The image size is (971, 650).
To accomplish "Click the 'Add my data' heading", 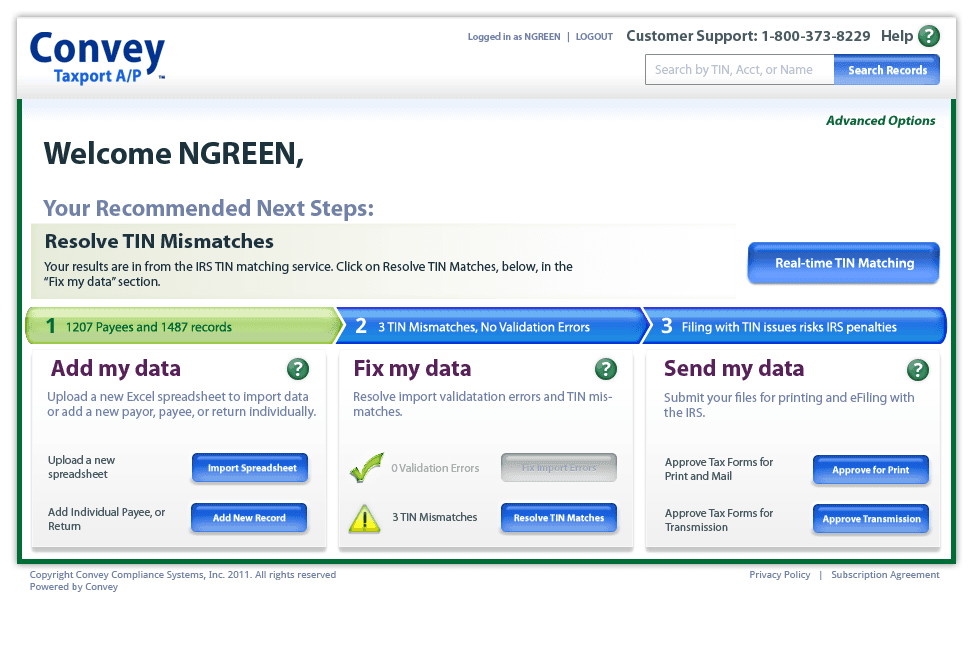I will [x=116, y=368].
